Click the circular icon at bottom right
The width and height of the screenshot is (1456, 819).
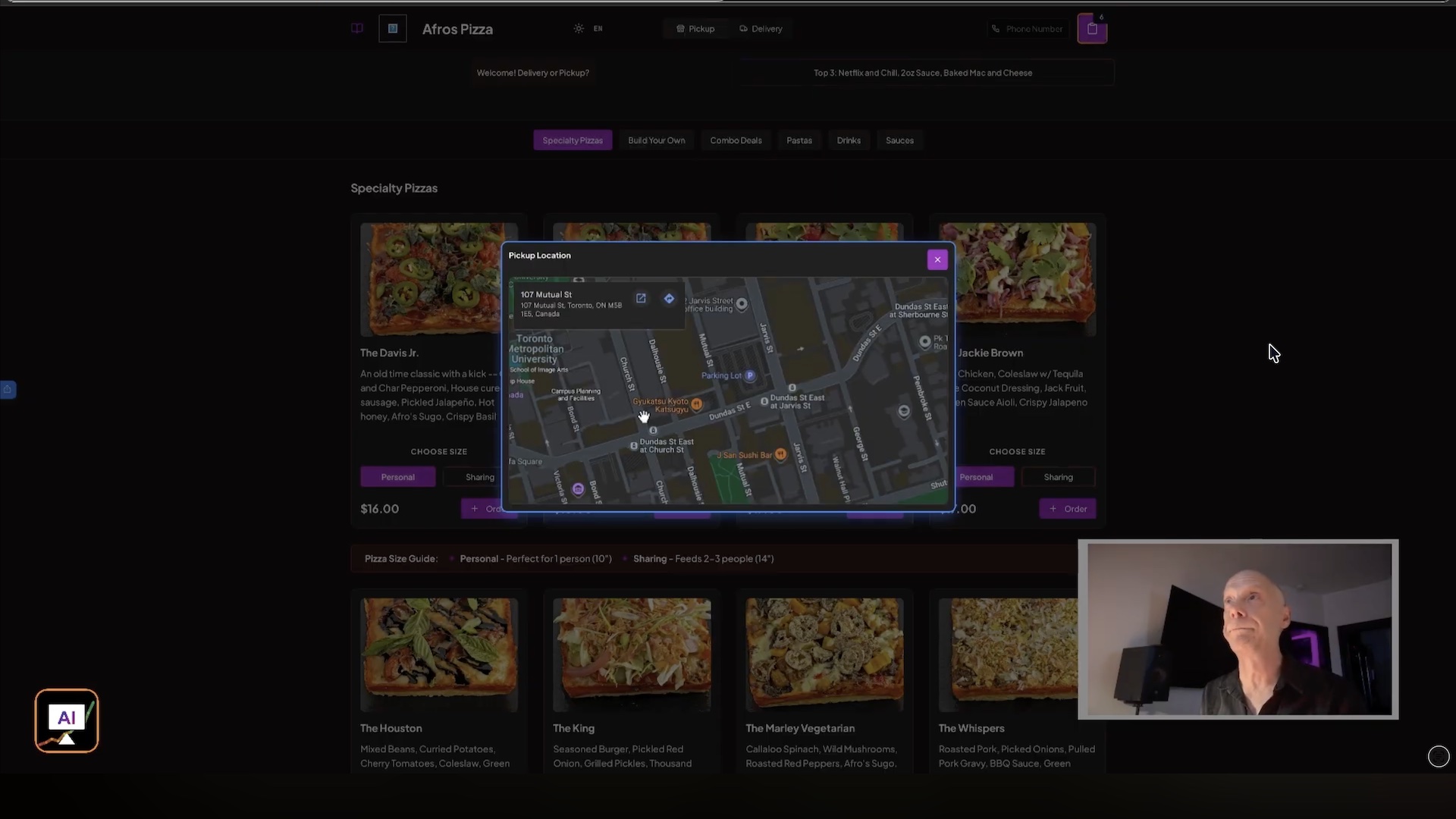pos(1439,756)
